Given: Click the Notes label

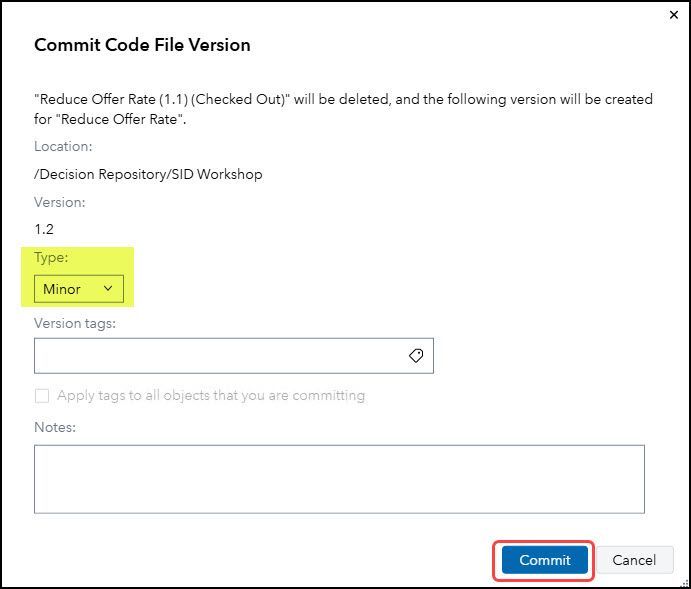Looking at the screenshot, I should tap(55, 427).
